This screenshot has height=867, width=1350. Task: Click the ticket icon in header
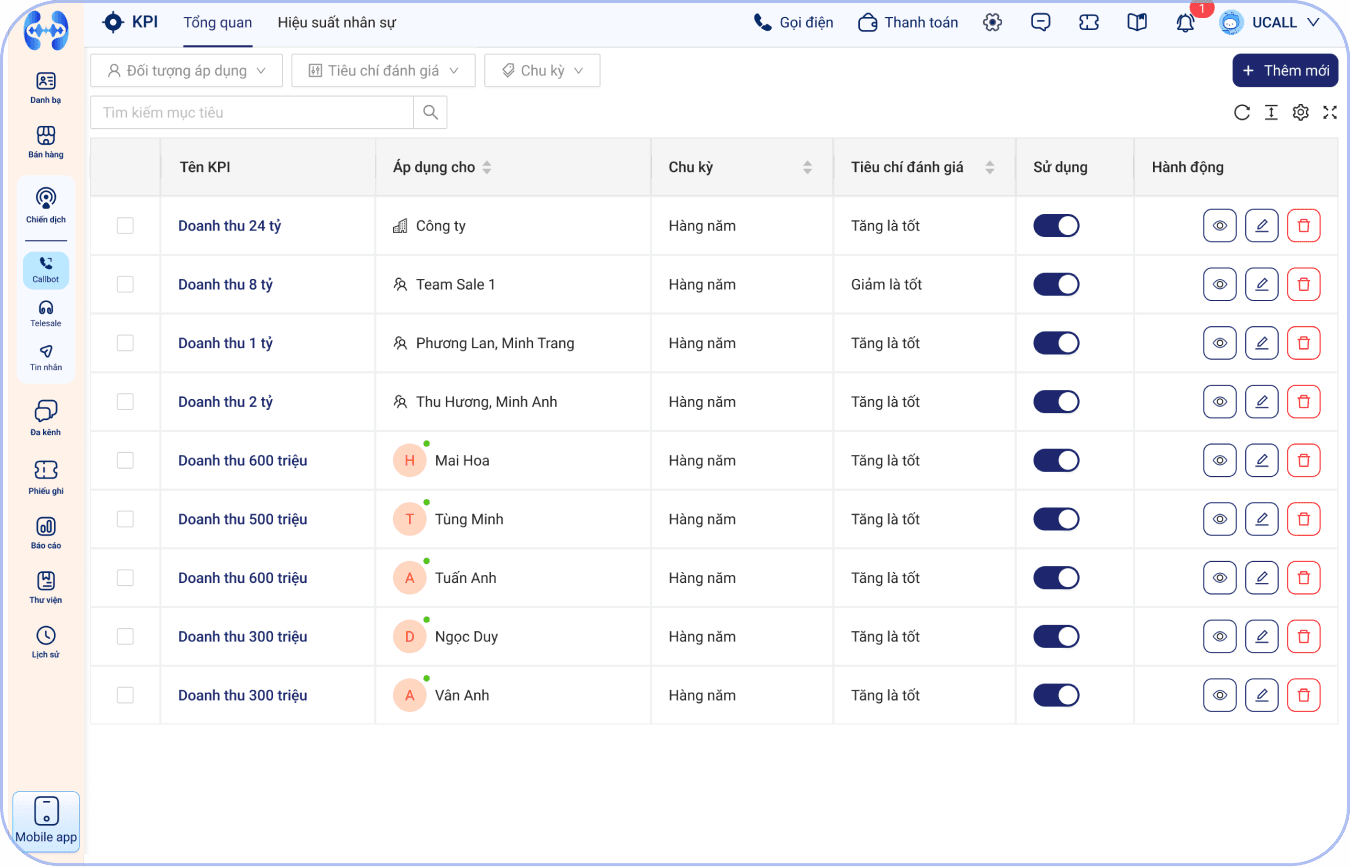point(1089,22)
